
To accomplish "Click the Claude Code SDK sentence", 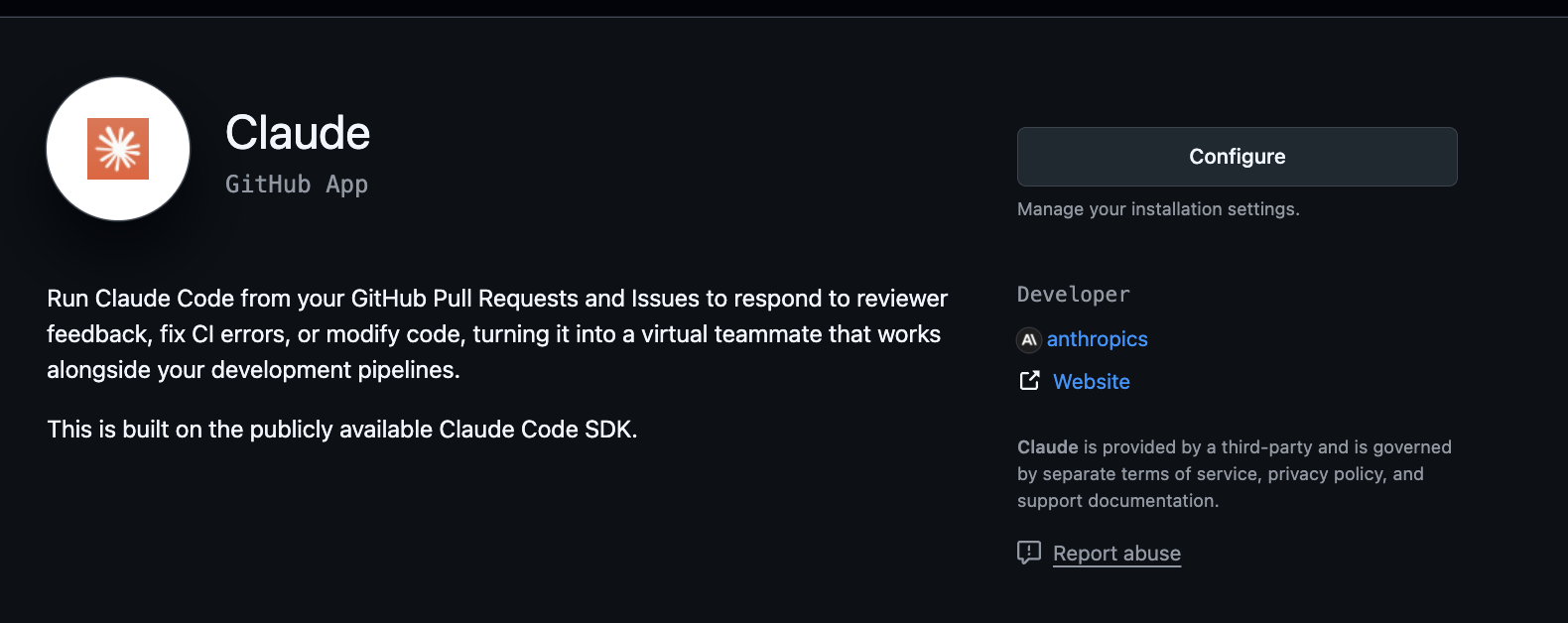I will [x=342, y=430].
